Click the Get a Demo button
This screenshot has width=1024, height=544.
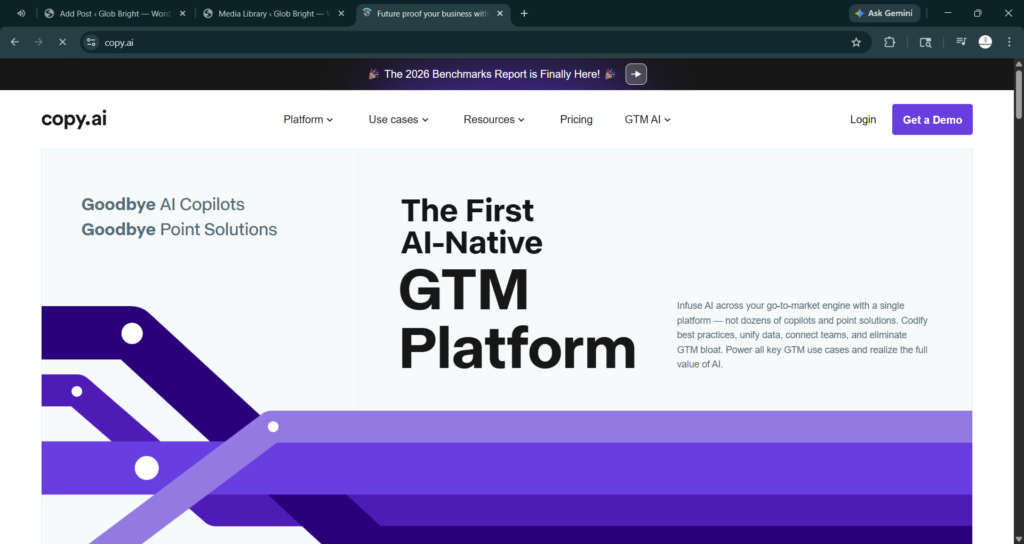pyautogui.click(x=932, y=119)
